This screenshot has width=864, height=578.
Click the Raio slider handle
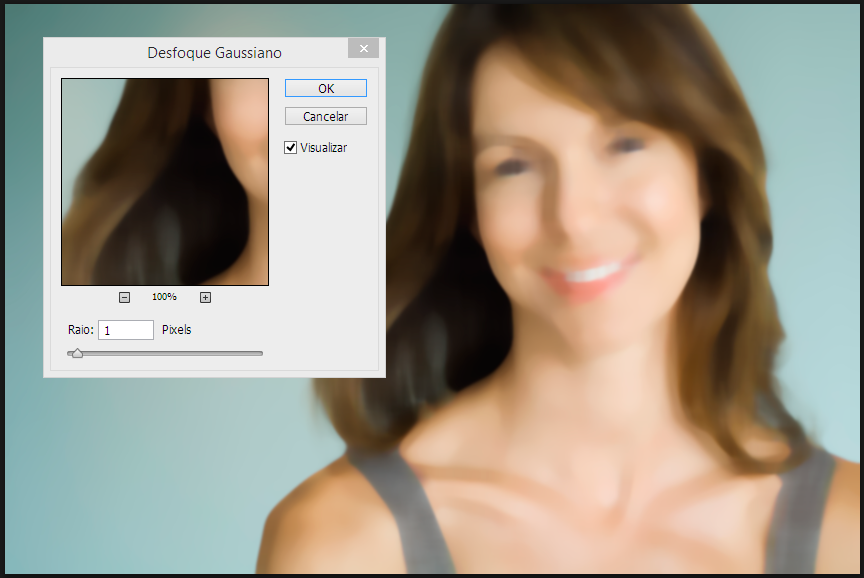pyautogui.click(x=78, y=353)
